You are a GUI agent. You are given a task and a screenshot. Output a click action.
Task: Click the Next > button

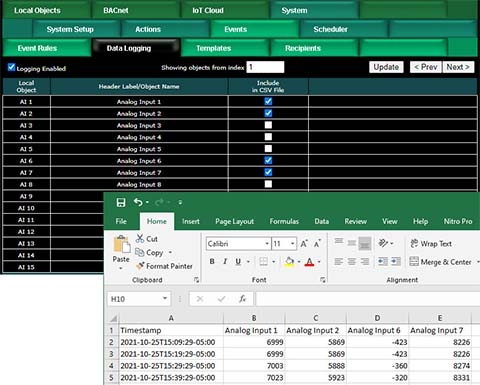(x=458, y=67)
